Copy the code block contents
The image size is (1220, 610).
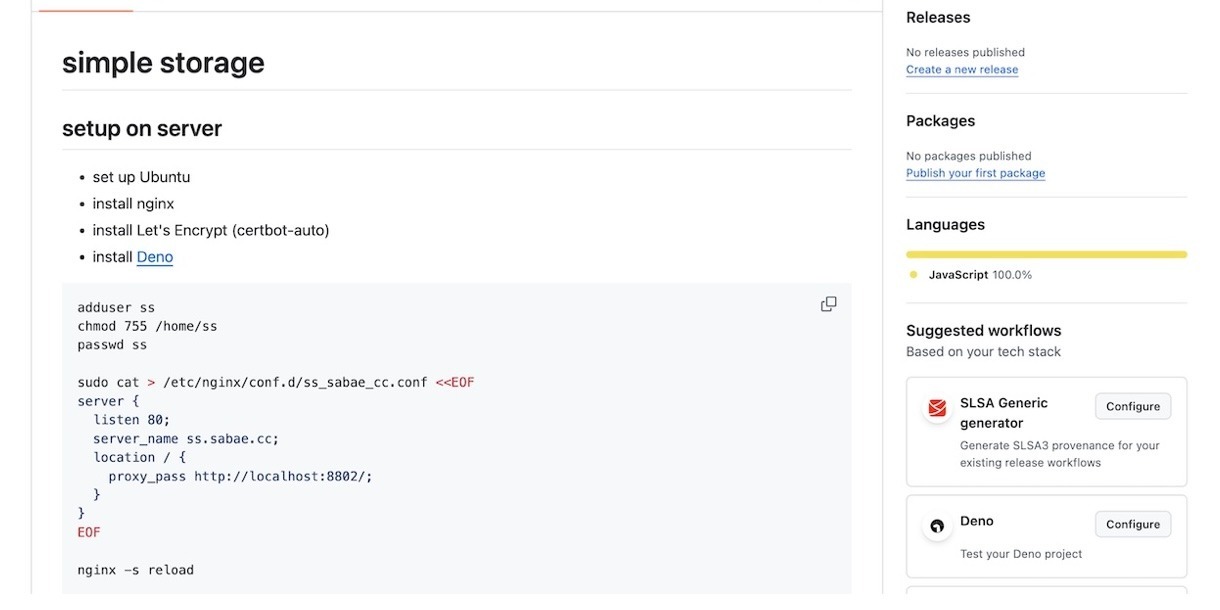(x=828, y=304)
